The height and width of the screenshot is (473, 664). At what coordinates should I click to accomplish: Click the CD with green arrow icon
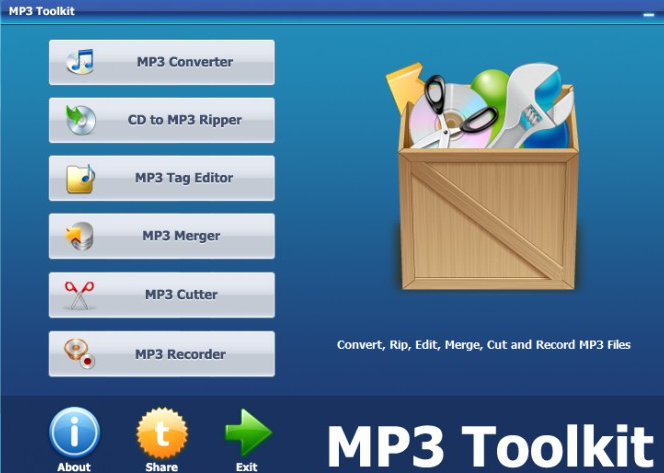80,120
